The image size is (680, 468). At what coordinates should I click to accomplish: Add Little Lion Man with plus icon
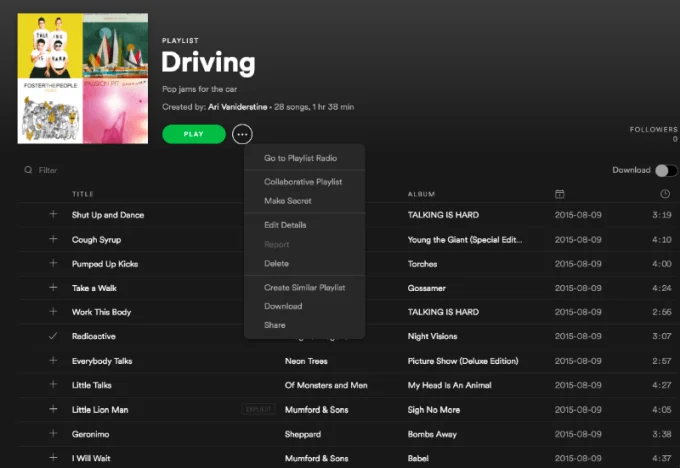[x=53, y=409]
